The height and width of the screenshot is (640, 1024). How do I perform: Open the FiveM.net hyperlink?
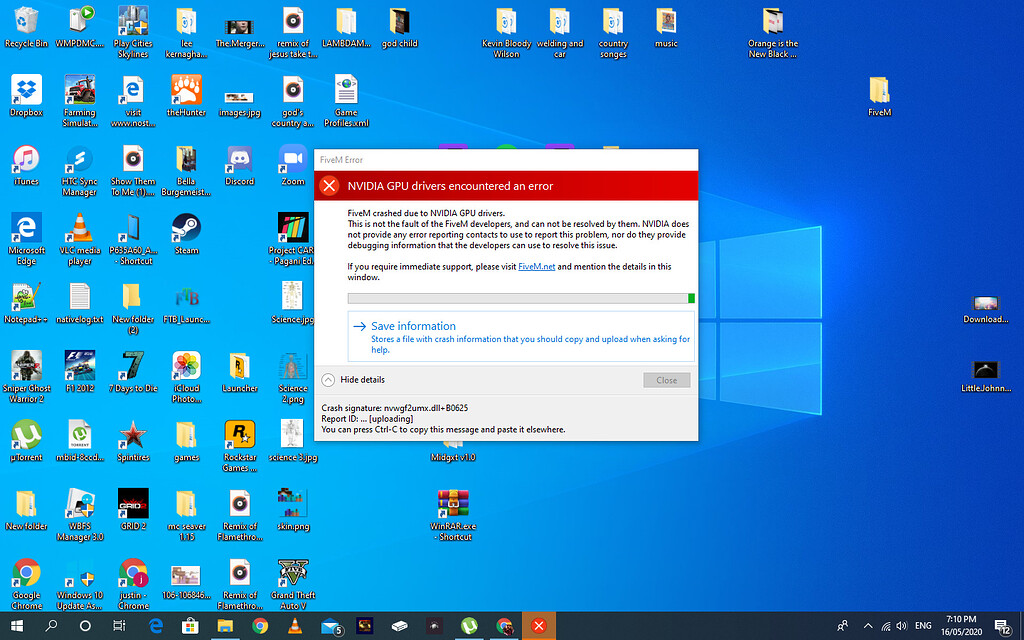537,266
